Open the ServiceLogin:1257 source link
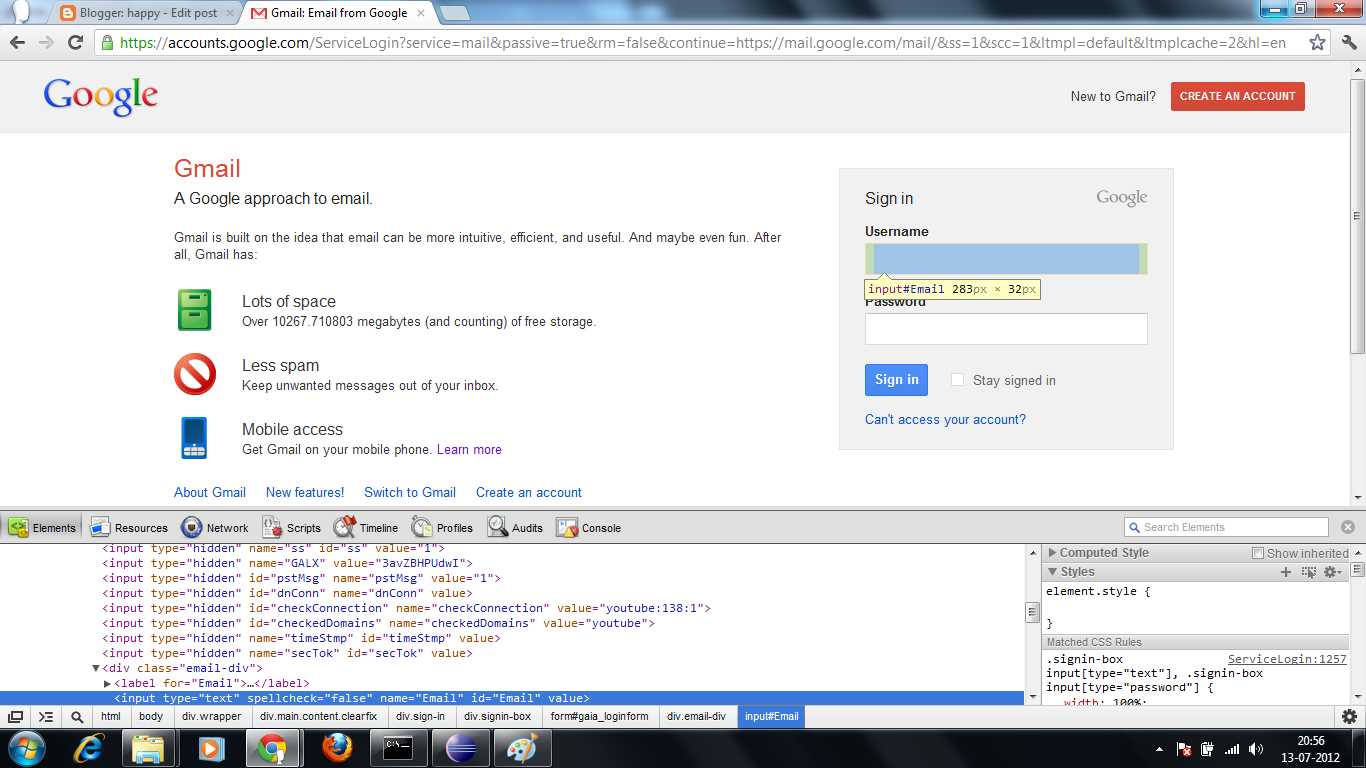1366x768 pixels. click(1287, 660)
